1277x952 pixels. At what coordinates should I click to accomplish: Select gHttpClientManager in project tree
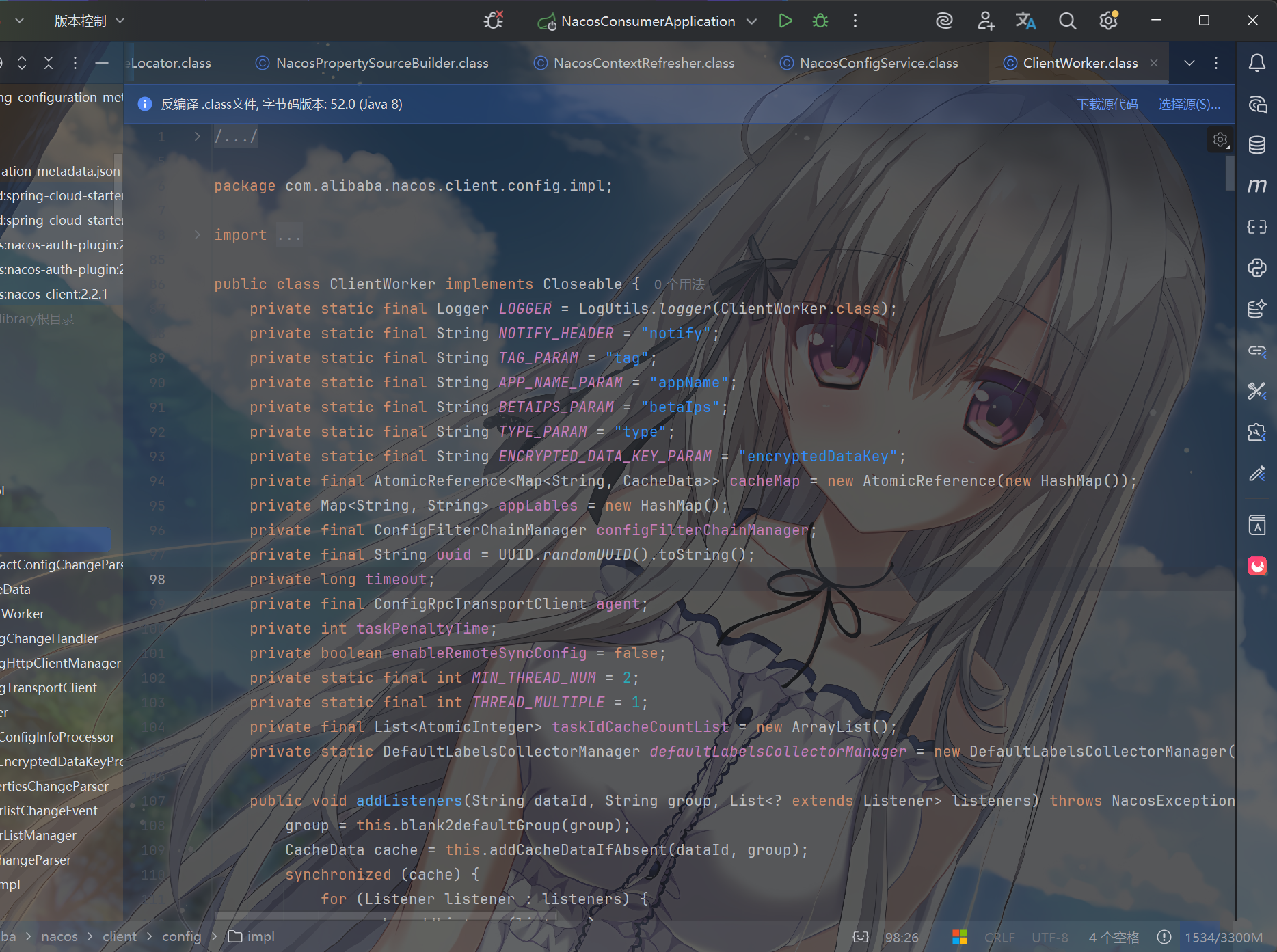[60, 663]
